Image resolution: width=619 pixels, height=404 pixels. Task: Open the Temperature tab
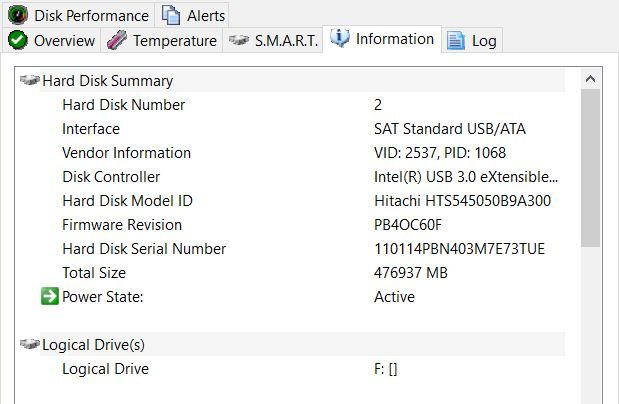pos(174,40)
